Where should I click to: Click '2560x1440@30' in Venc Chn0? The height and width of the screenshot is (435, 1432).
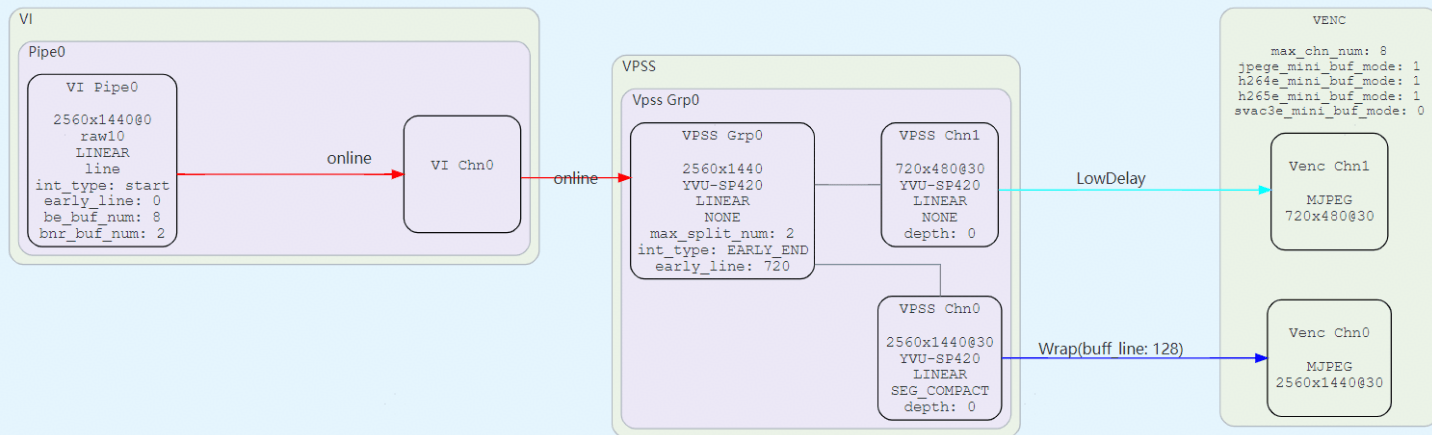[1328, 383]
